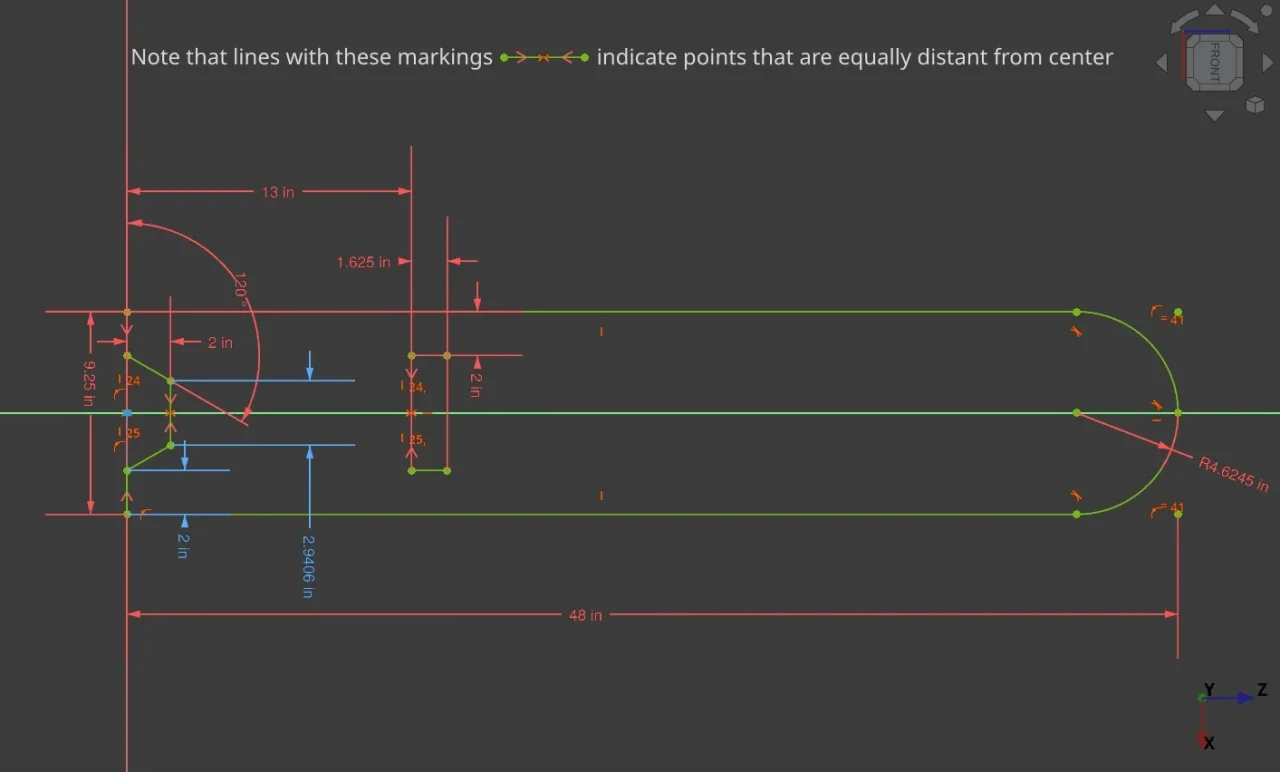Click the FRONT face of navigation cube

coord(1215,62)
